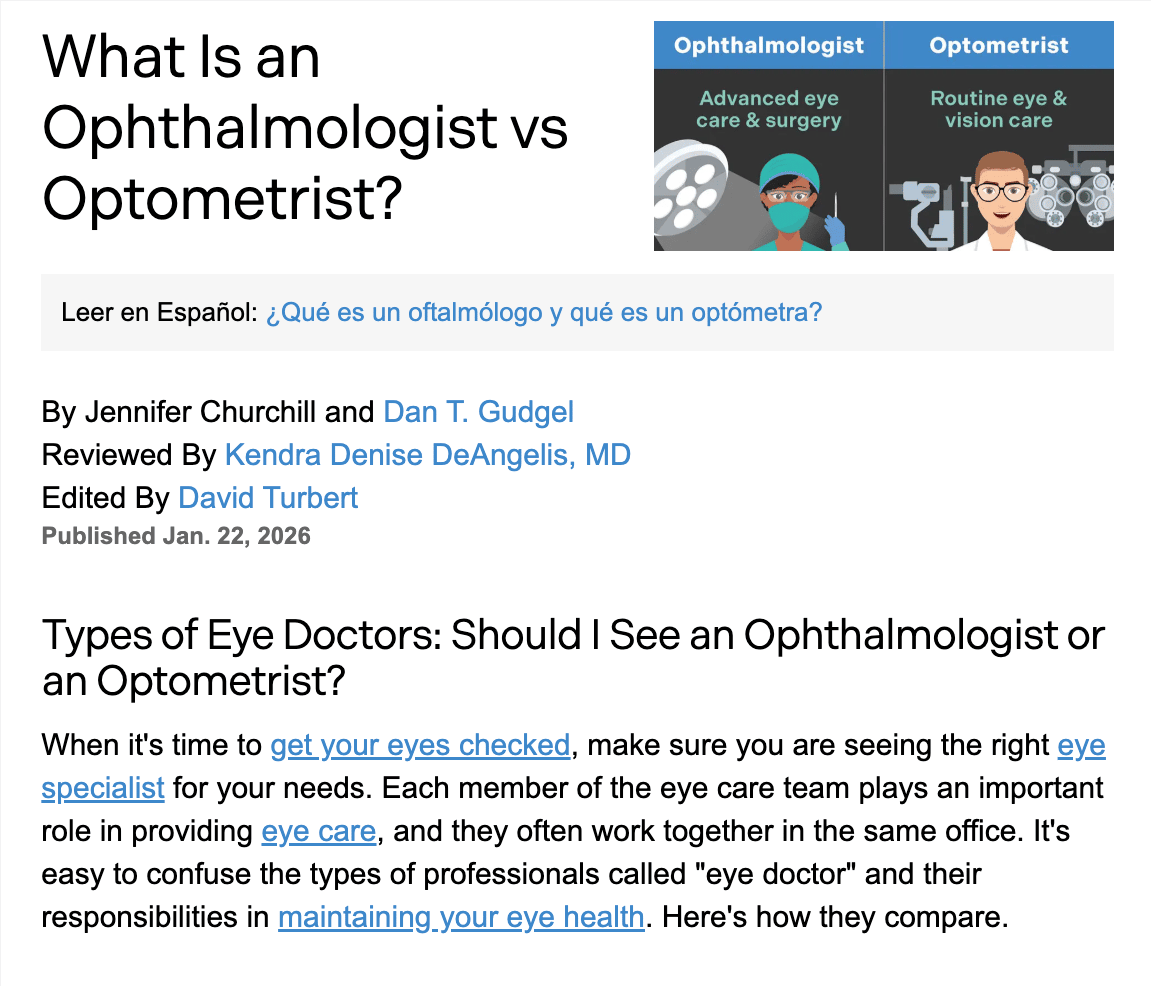Click the optometrist character with glasses

pyautogui.click(x=1000, y=205)
